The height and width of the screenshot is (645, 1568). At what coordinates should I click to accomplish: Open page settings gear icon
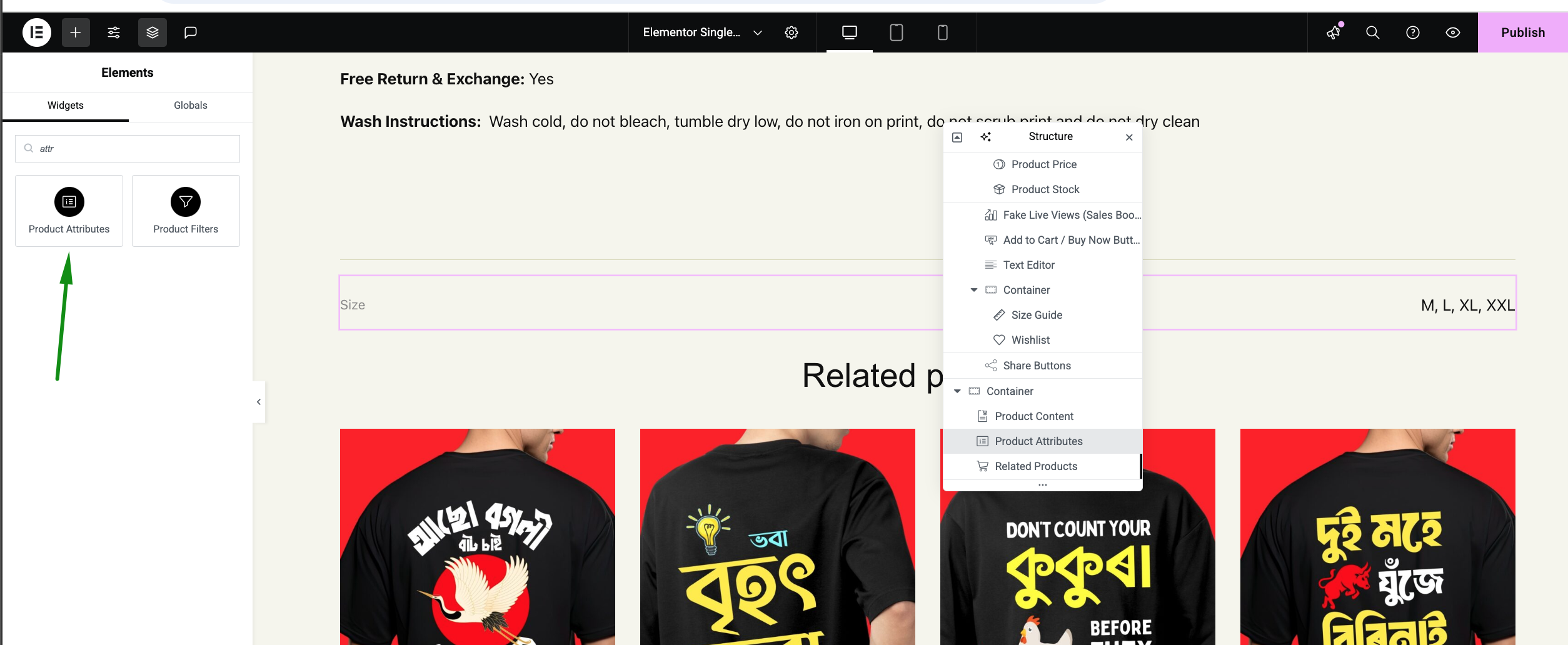792,32
